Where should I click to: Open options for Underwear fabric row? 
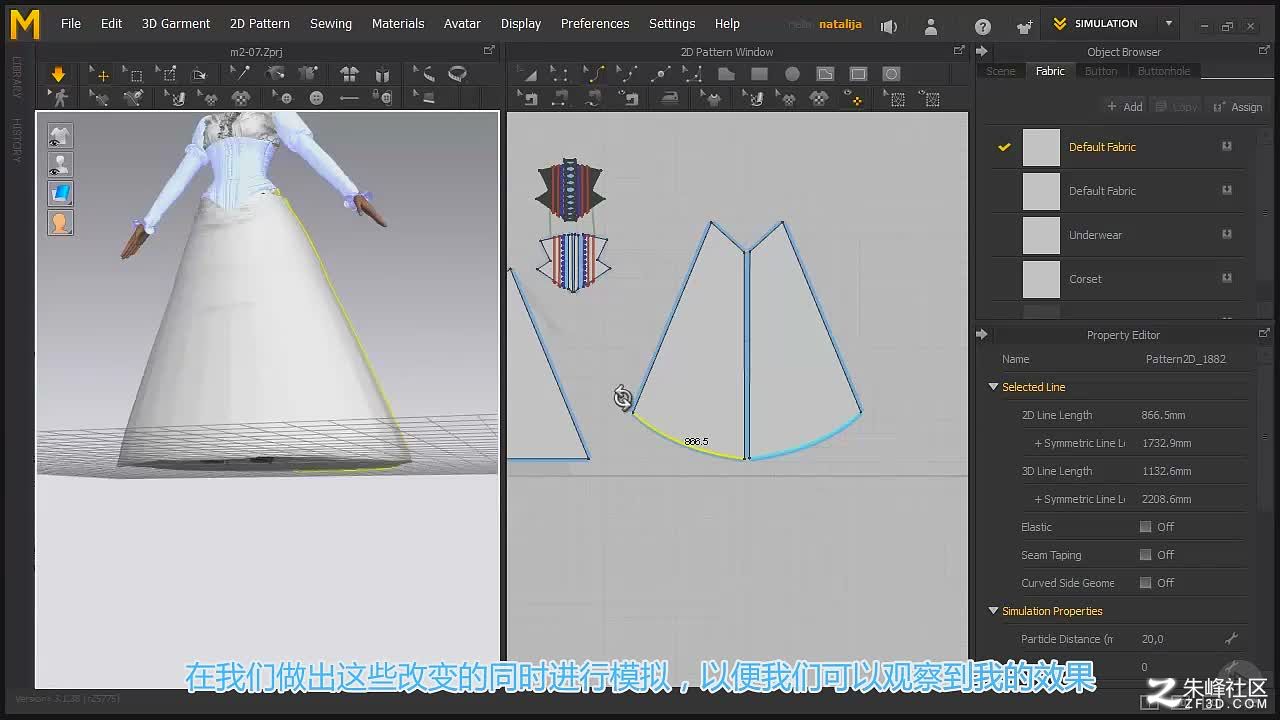(1226, 235)
